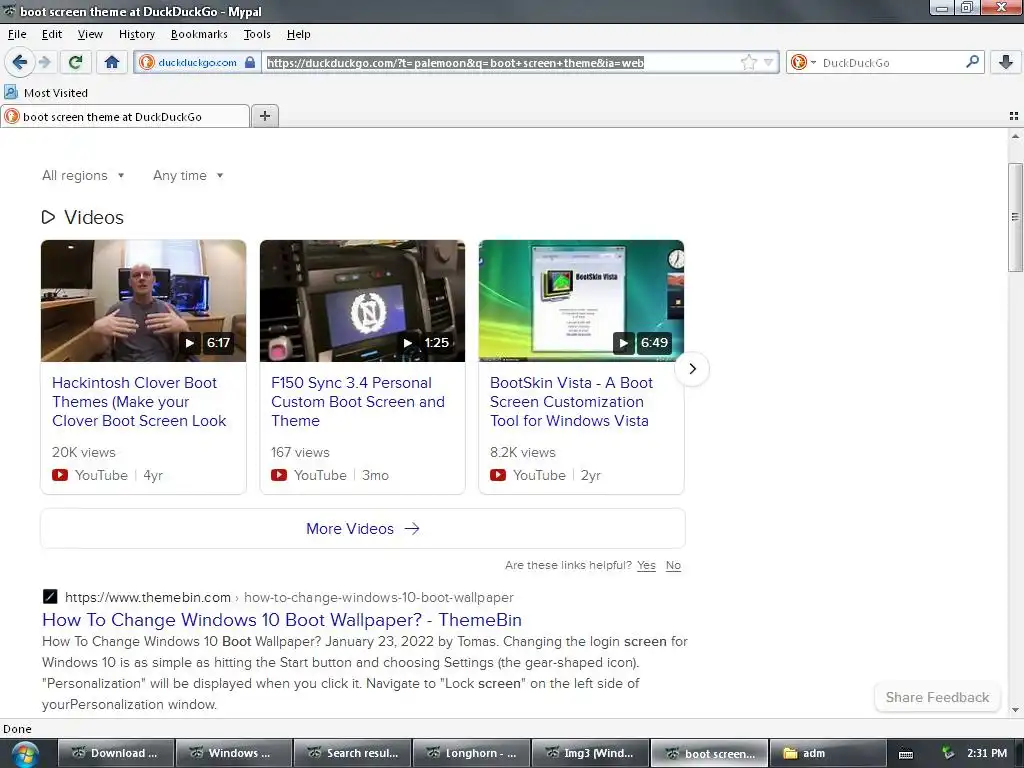Switch to Img3 taskbar window
Screen dimensions: 1024x768
590,754
